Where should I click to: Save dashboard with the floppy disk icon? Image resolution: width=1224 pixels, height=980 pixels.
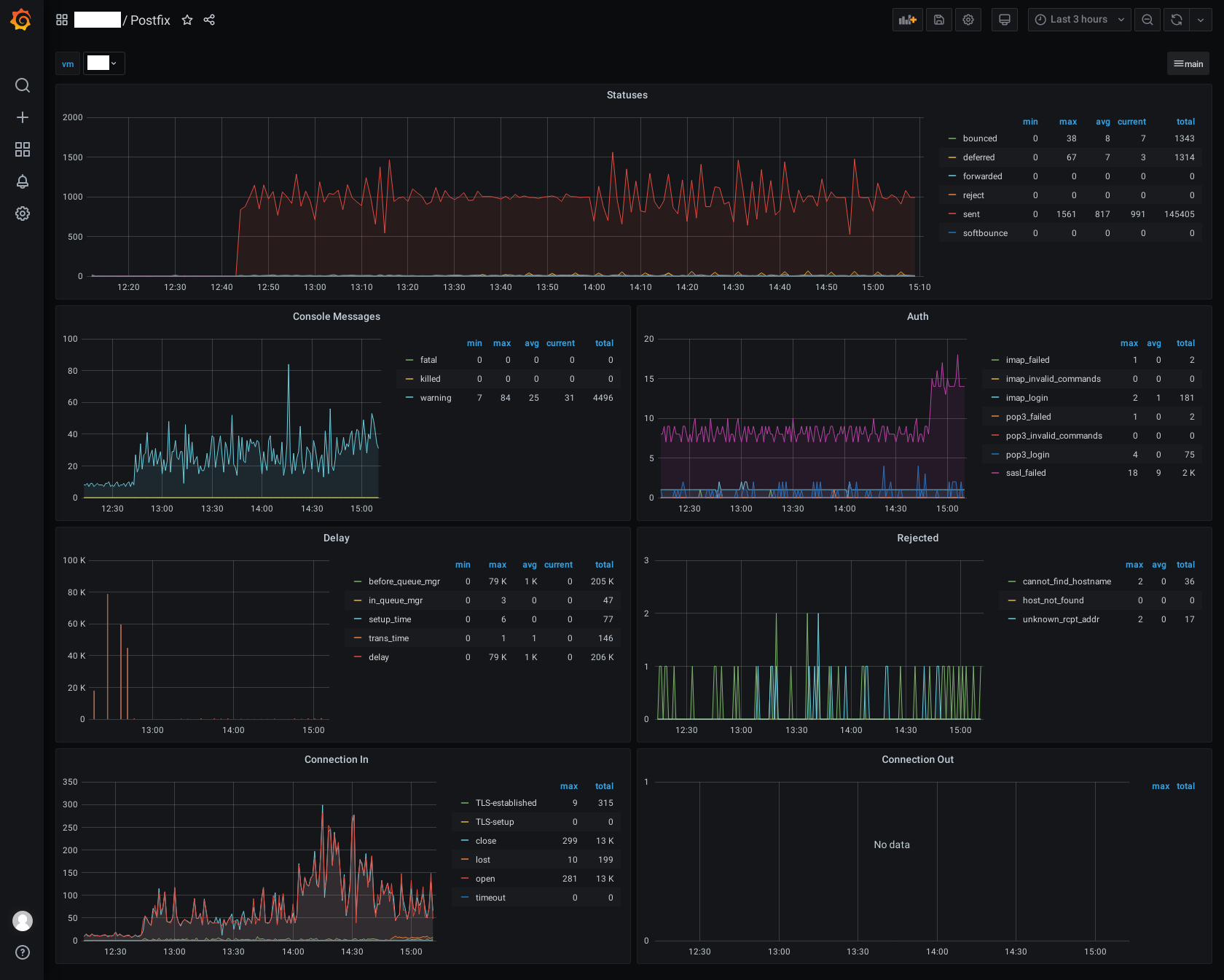pos(939,20)
